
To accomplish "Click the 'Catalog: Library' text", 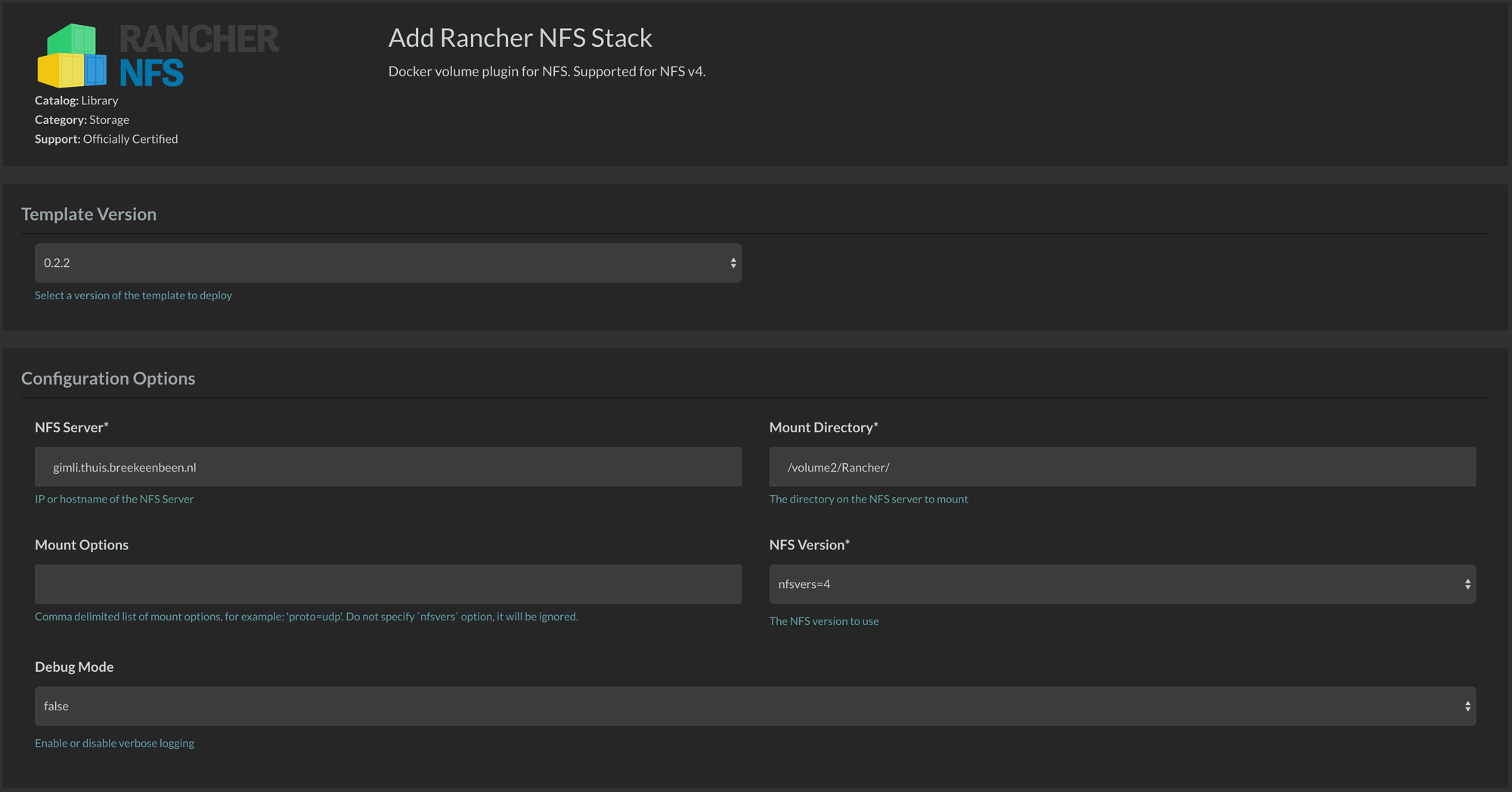I will [x=76, y=101].
